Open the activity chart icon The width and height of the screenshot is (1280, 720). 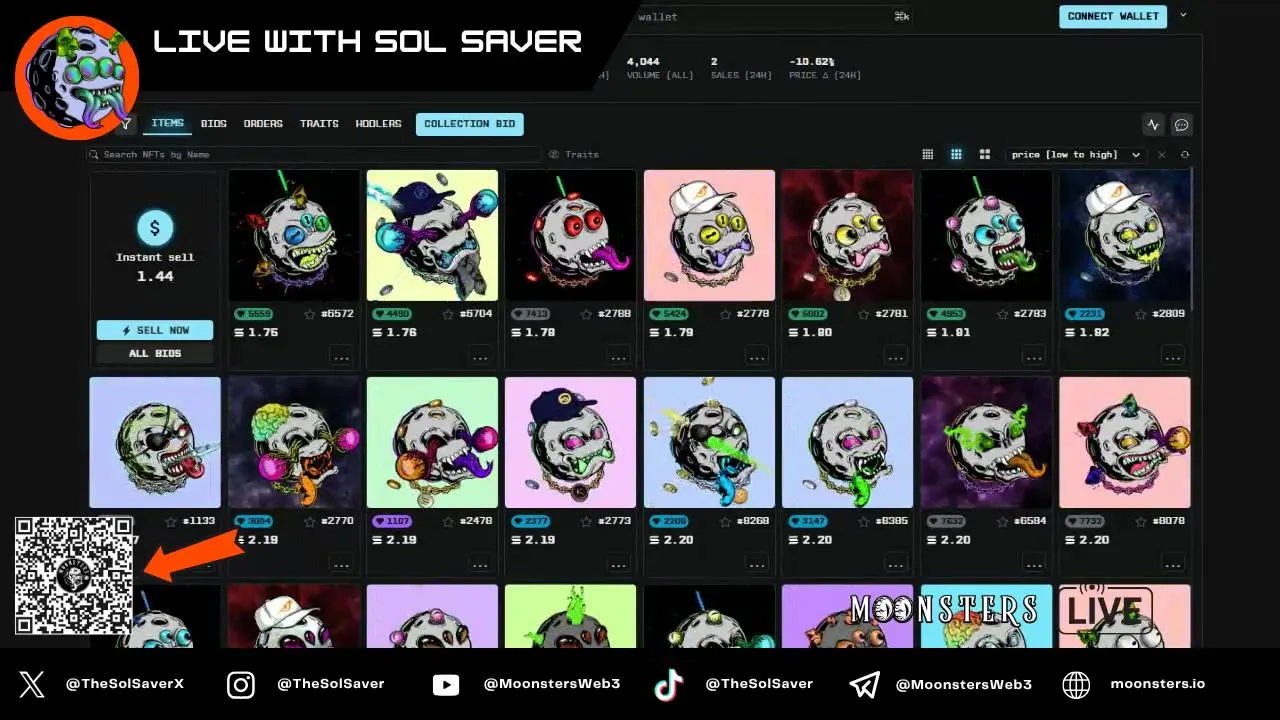coord(1153,125)
